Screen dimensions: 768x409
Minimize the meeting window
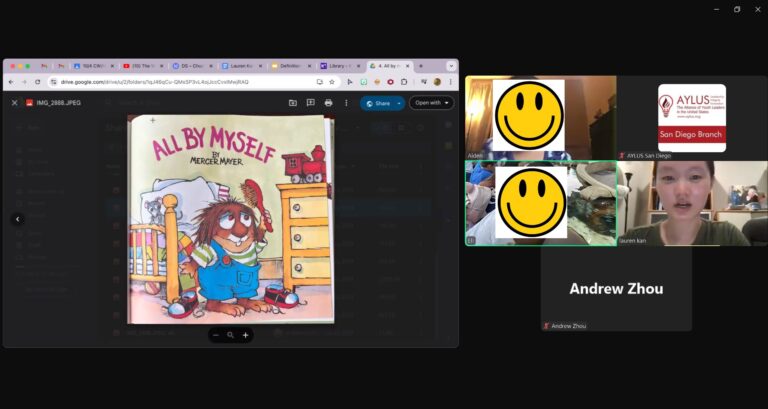click(716, 9)
